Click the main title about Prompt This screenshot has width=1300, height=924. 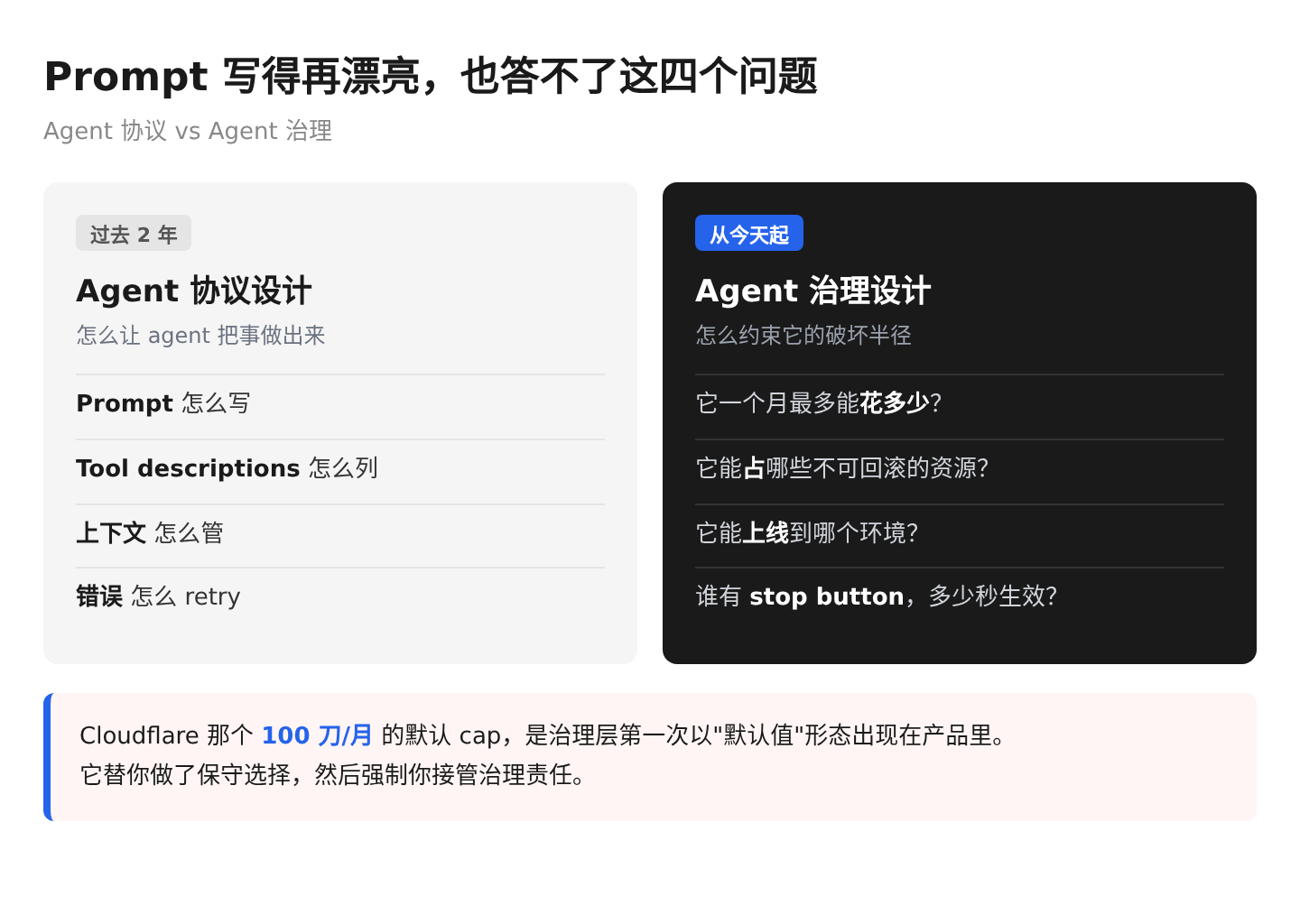431,76
